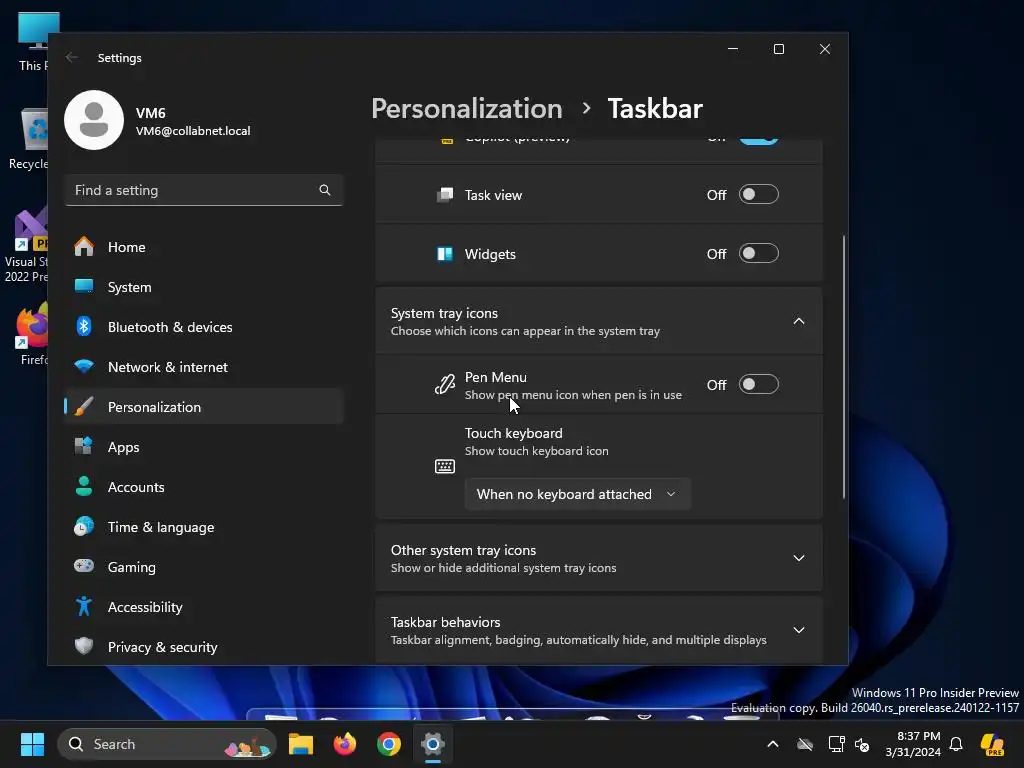Open System settings page
The width and height of the screenshot is (1024, 768).
[x=204, y=287]
